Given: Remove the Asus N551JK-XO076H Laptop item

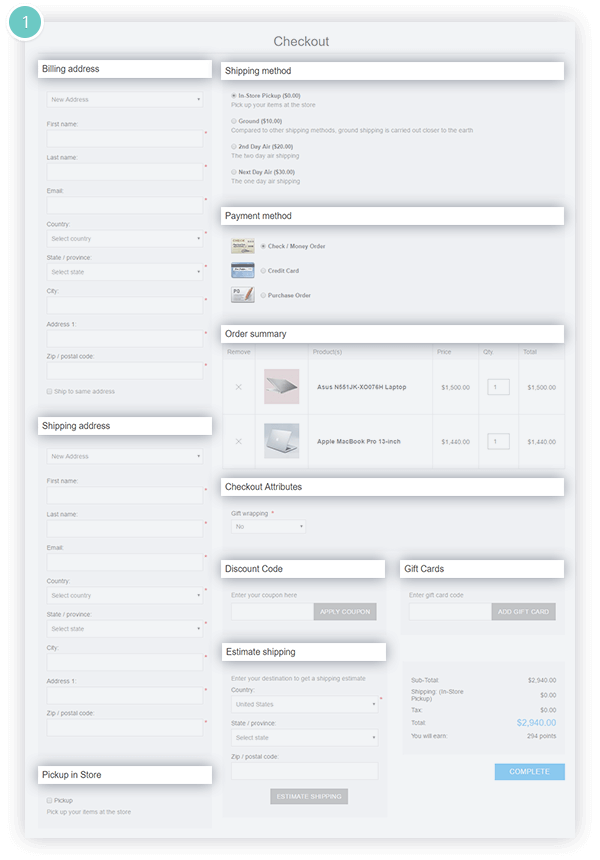Looking at the screenshot, I should 239,387.
